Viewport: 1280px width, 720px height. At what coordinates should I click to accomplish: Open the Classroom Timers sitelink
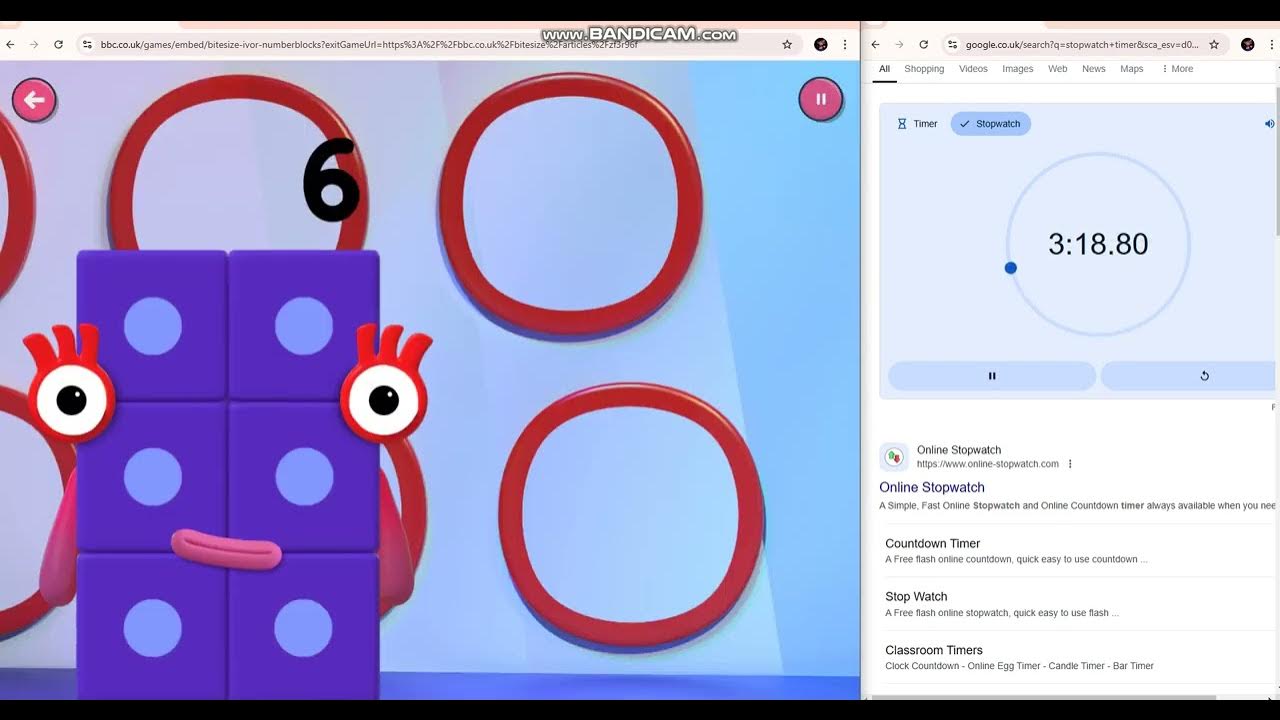pos(934,650)
